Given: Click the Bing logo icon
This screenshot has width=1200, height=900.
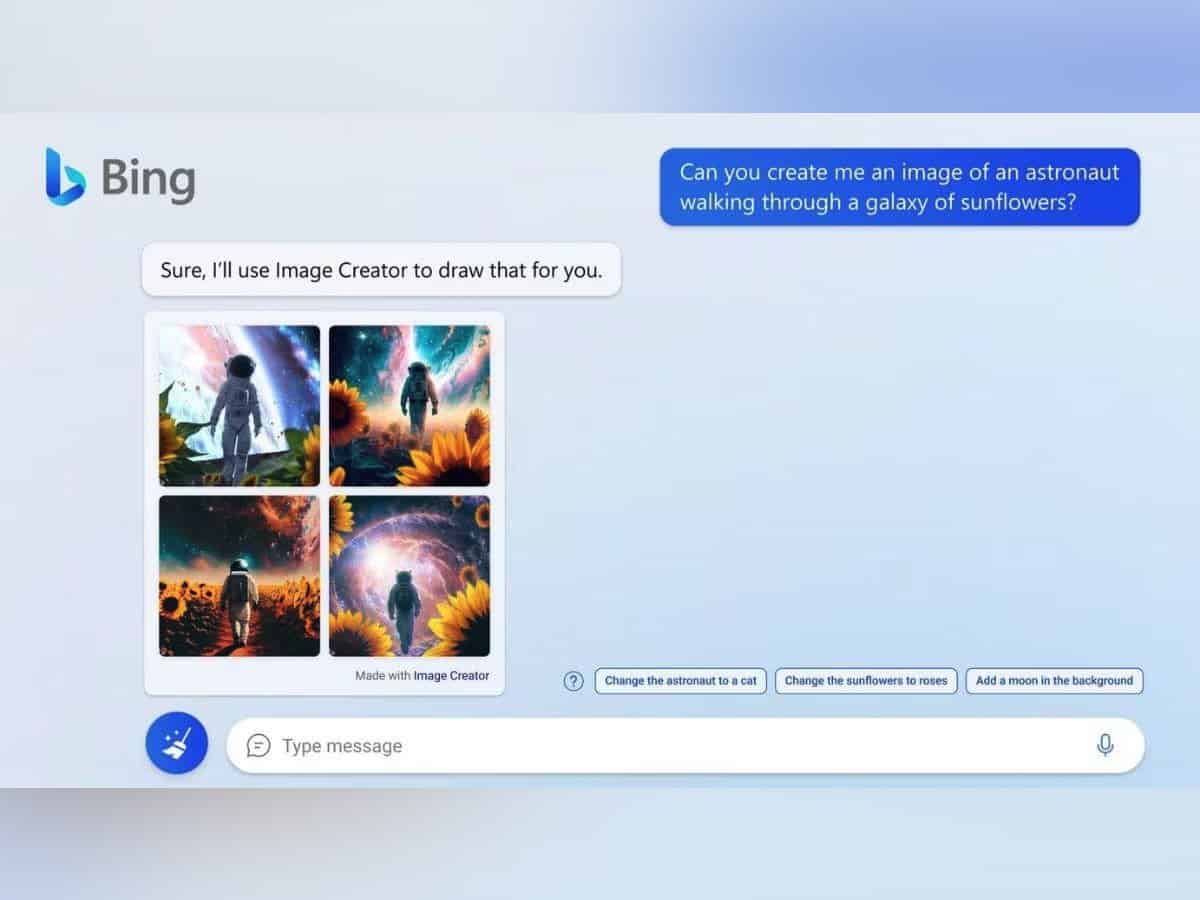Looking at the screenshot, I should click(x=66, y=178).
